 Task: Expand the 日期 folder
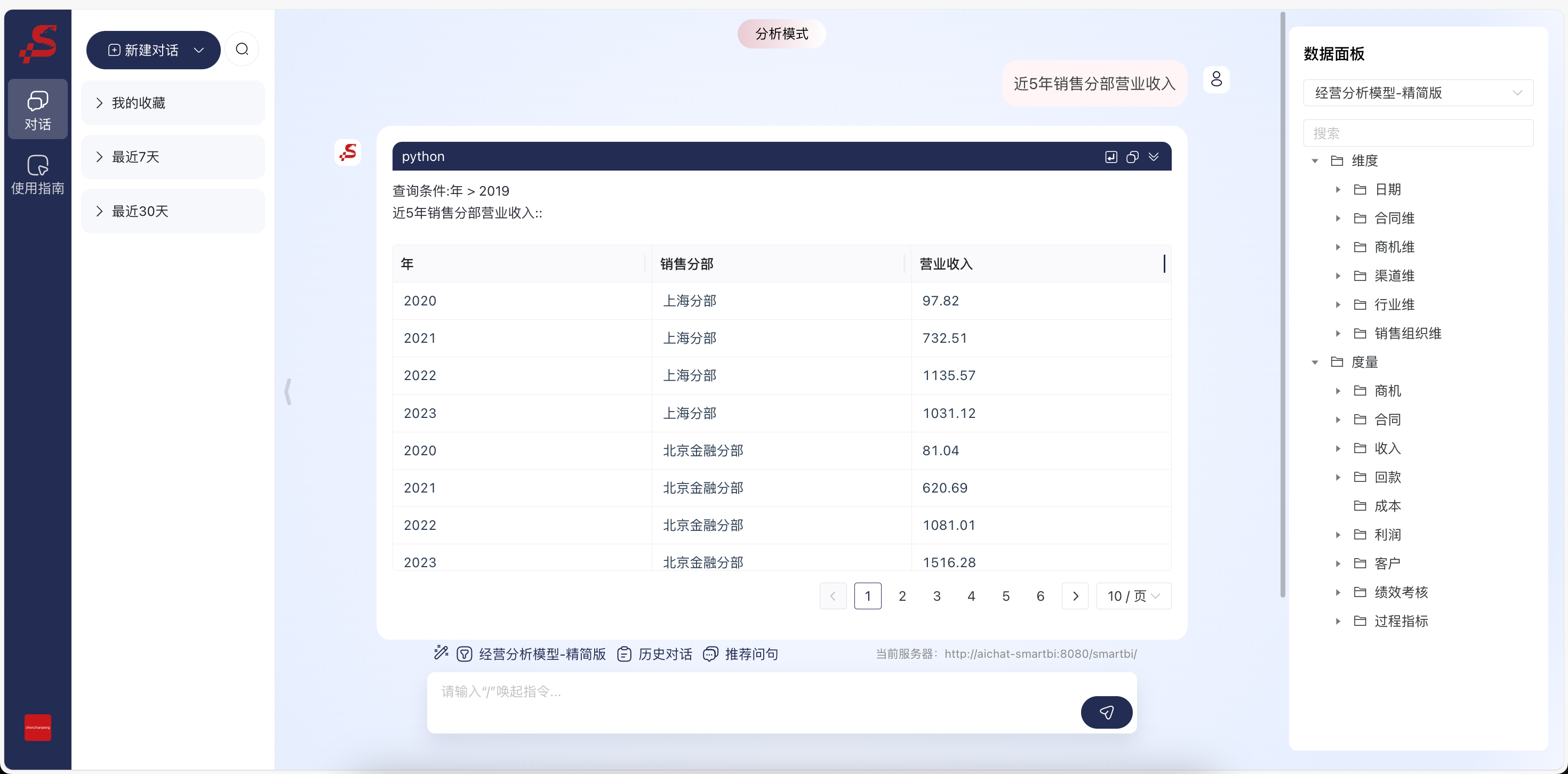point(1338,189)
